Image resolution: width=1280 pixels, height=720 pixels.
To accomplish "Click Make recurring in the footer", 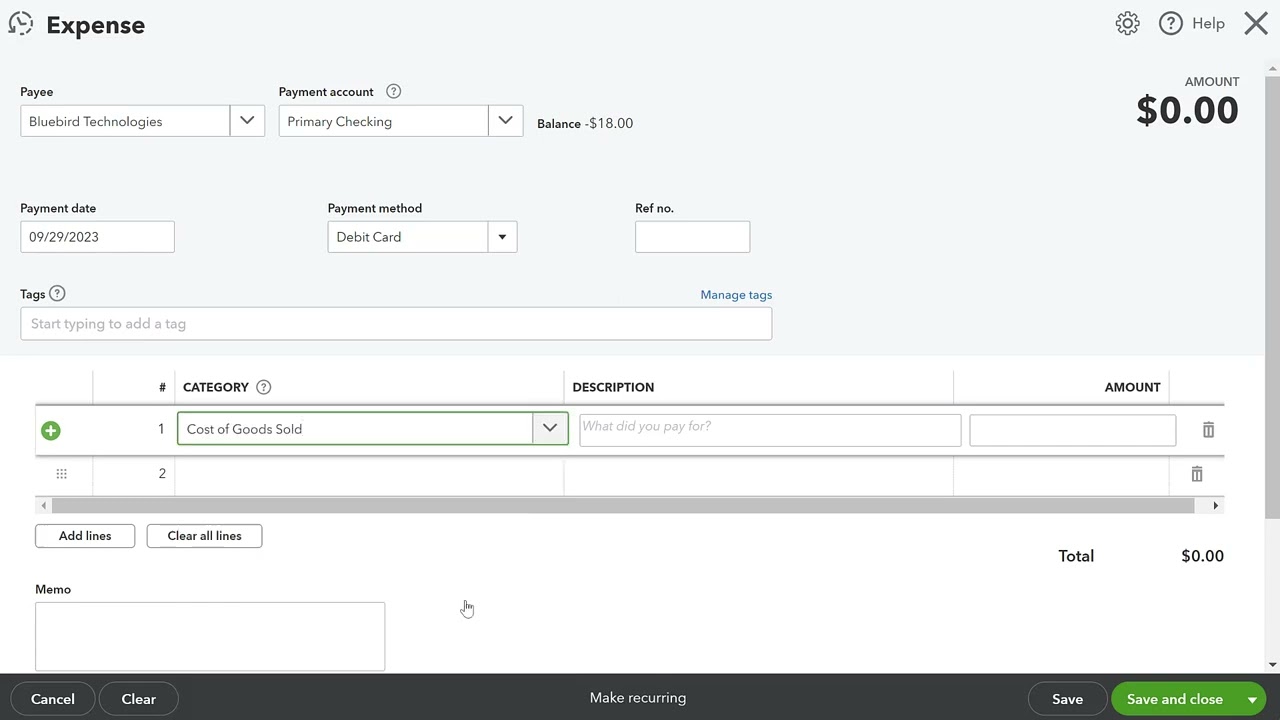I will (638, 698).
